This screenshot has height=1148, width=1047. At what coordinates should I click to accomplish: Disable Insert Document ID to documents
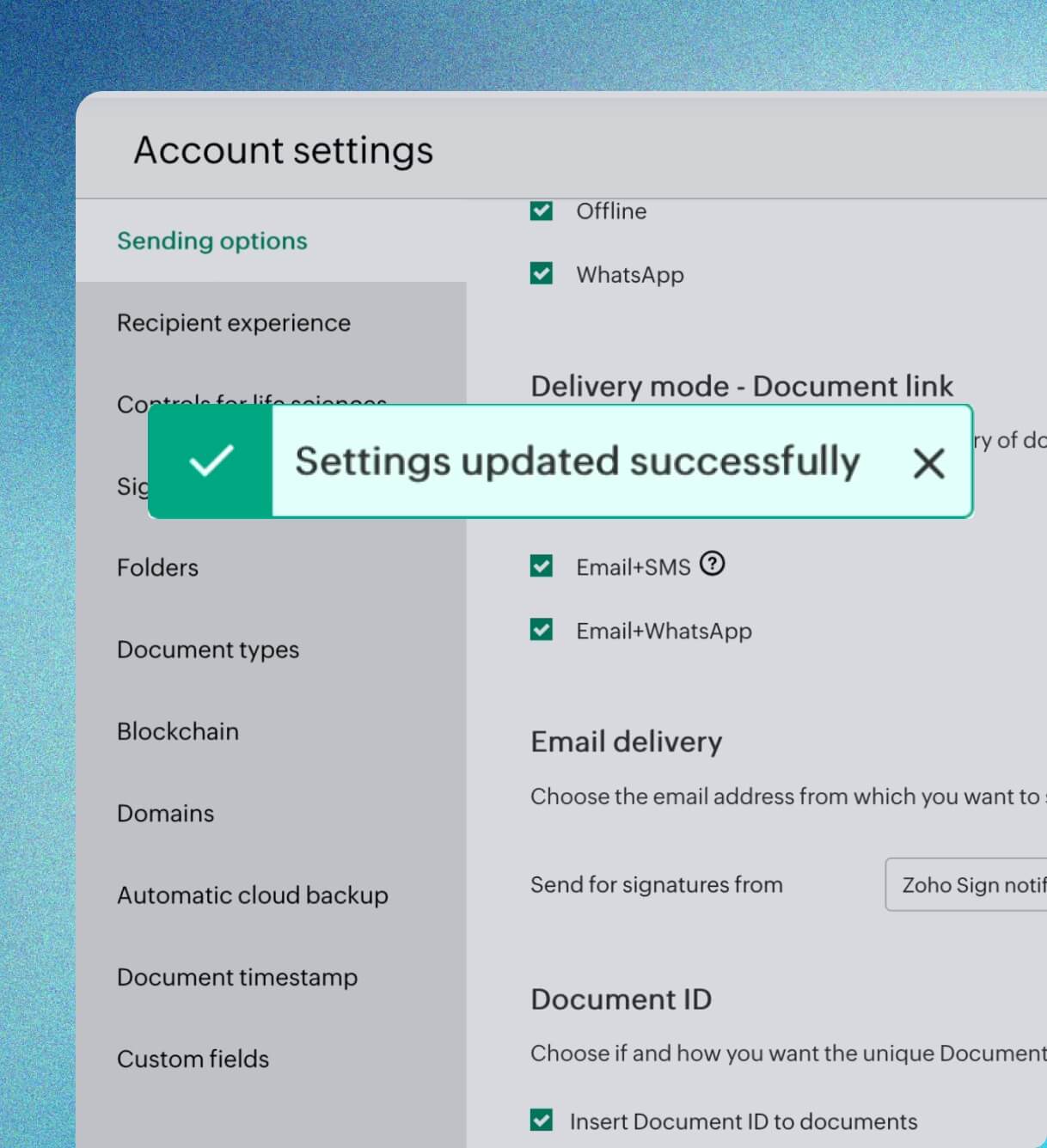click(x=541, y=1121)
